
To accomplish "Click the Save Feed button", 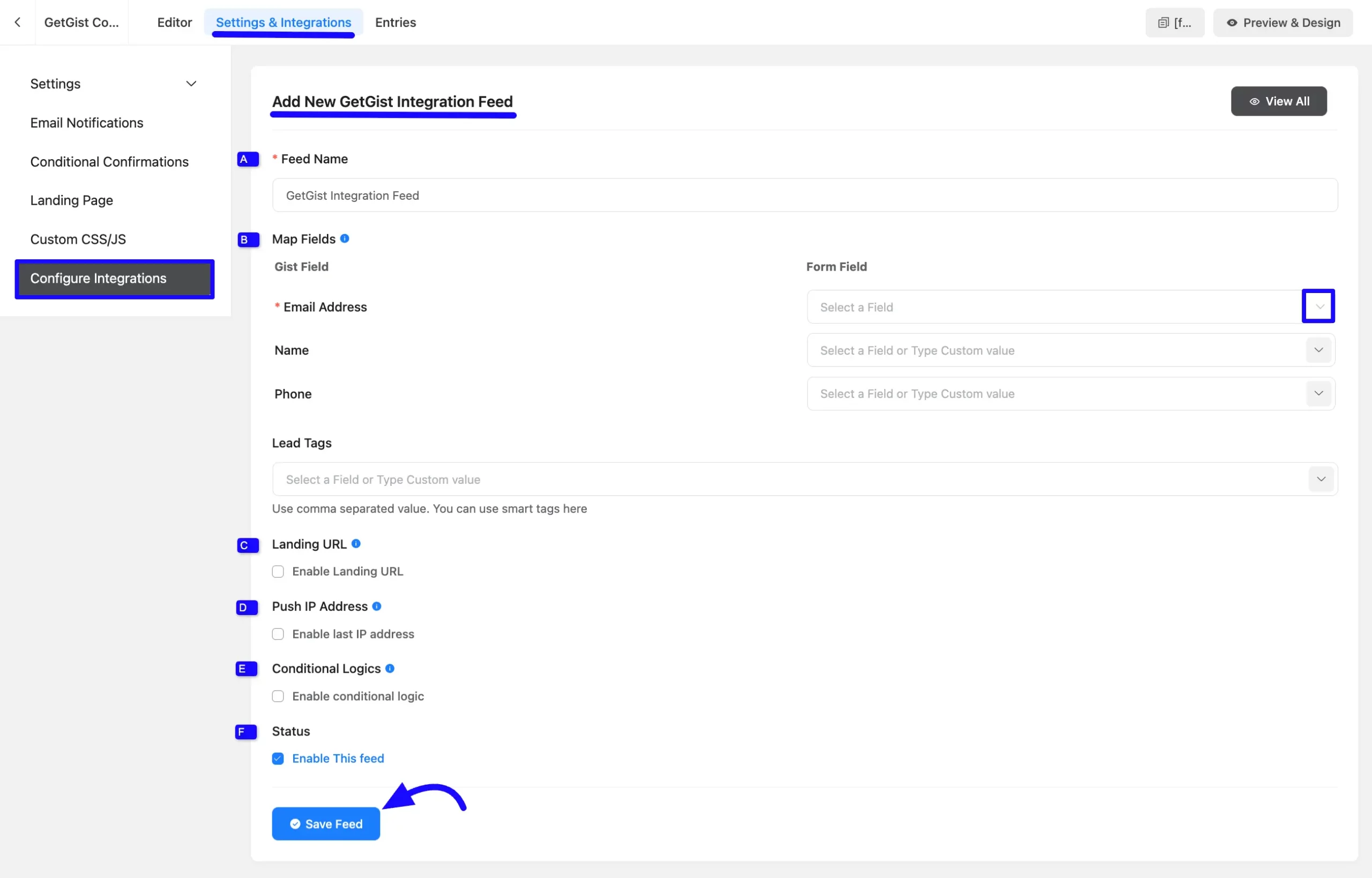I will click(326, 823).
